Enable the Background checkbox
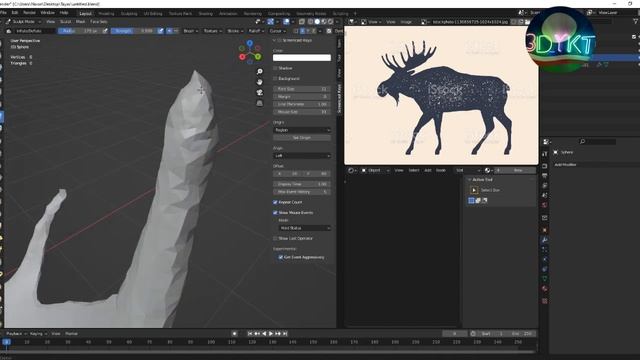 click(275, 78)
